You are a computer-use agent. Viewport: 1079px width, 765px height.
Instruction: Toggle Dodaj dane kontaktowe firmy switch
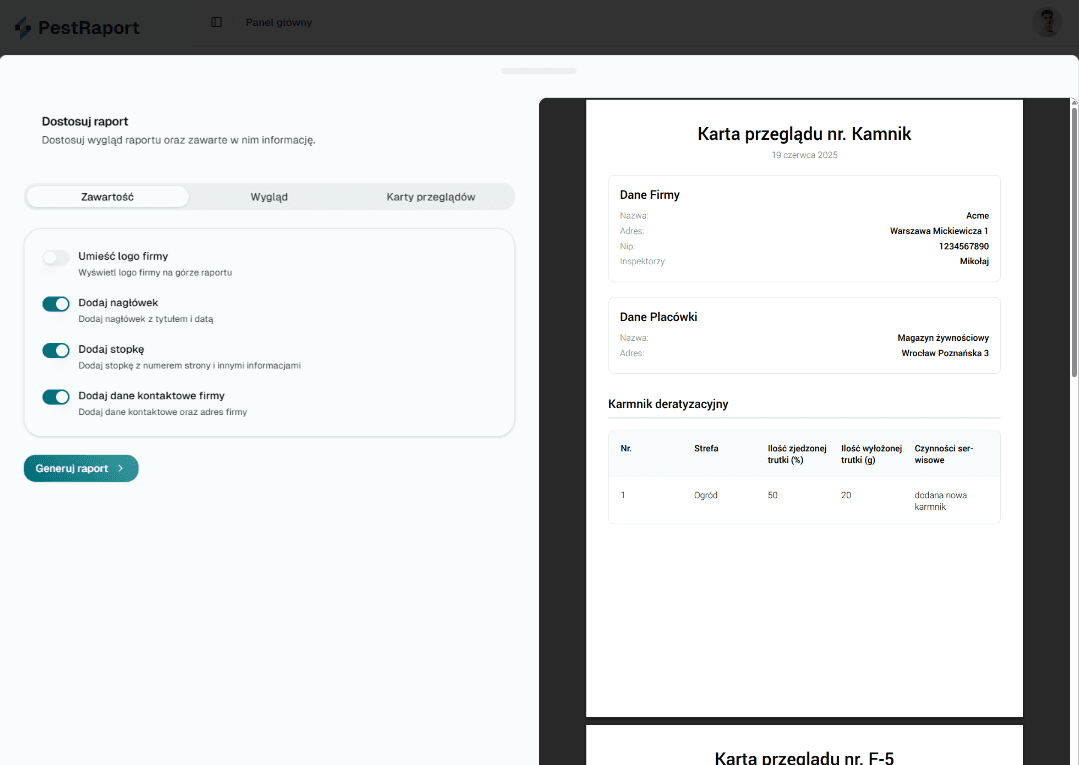click(56, 397)
